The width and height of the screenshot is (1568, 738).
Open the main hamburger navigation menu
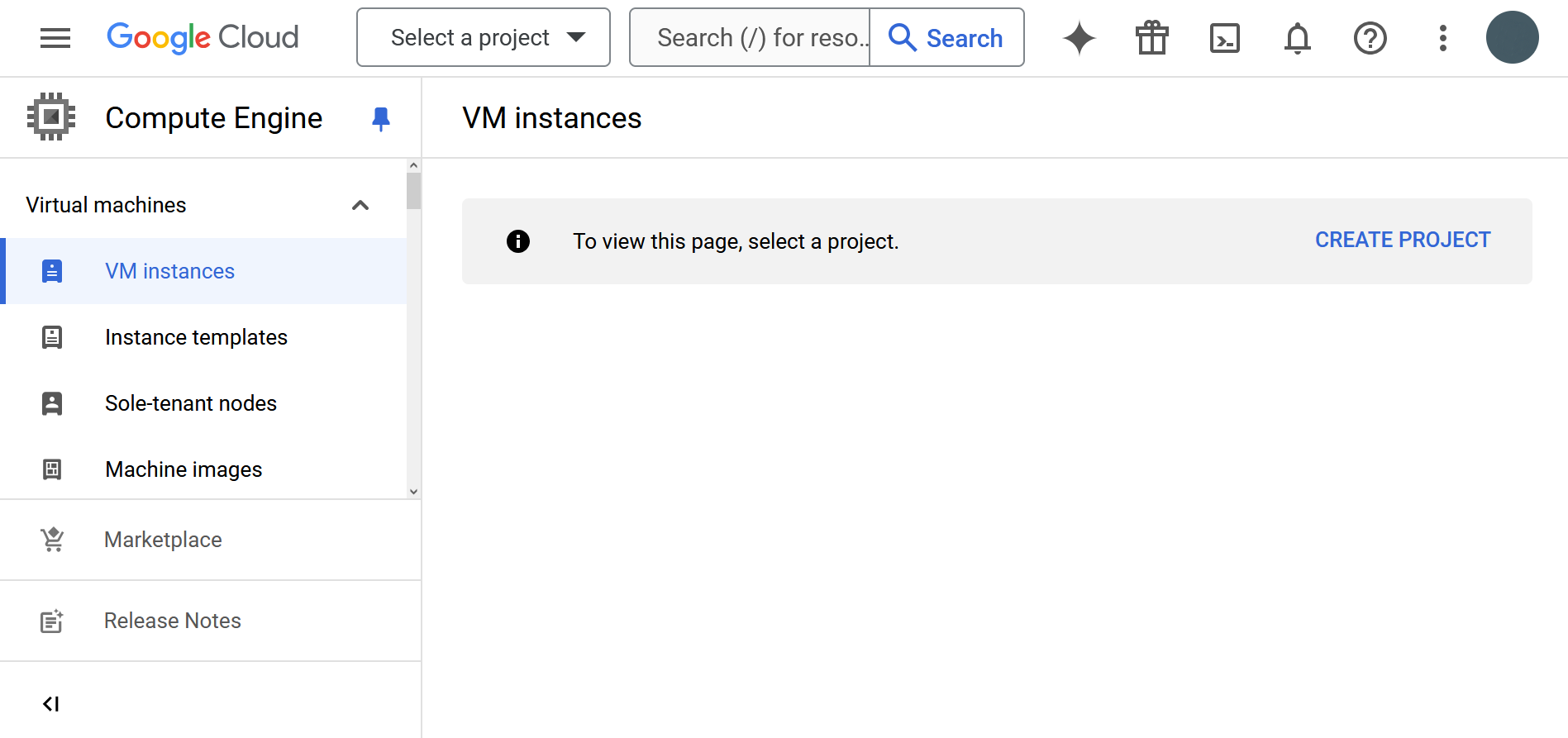(x=55, y=38)
